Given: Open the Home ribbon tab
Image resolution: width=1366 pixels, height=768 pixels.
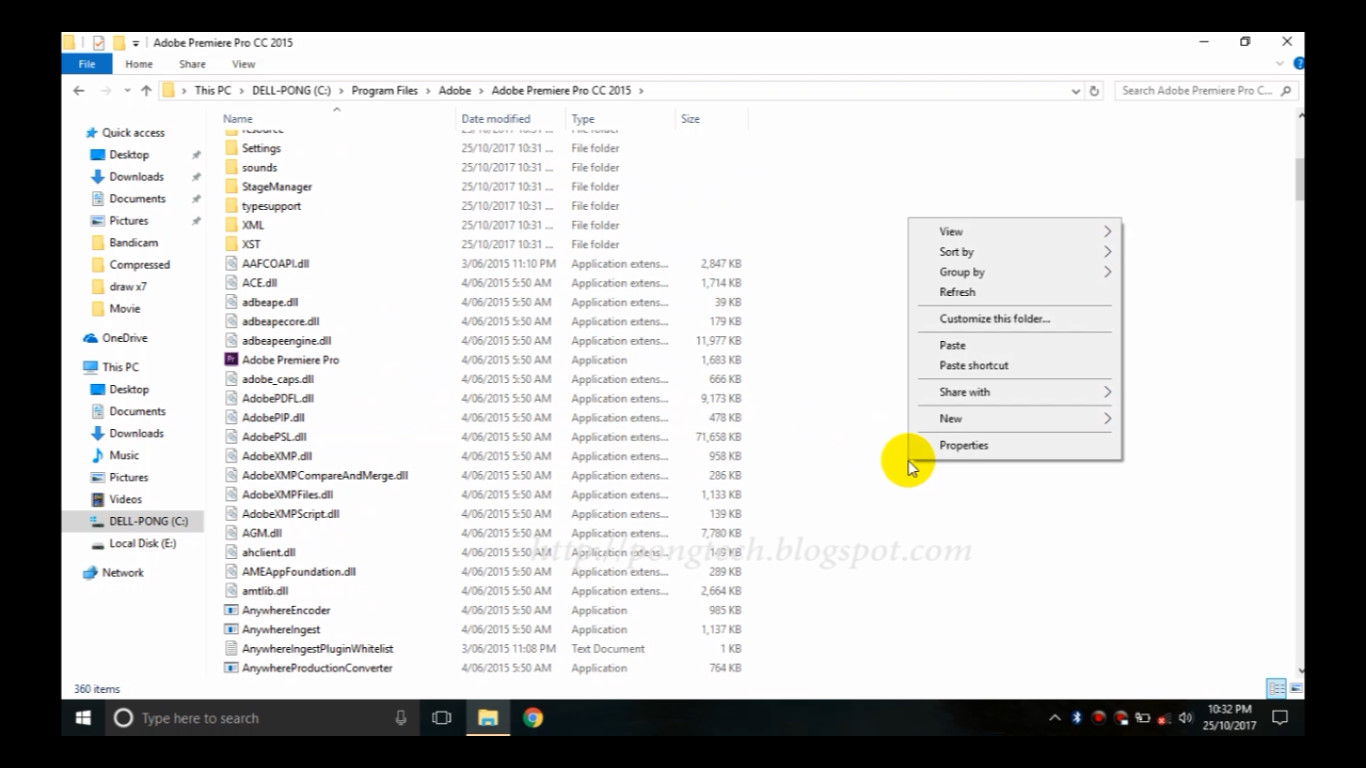Looking at the screenshot, I should (139, 64).
